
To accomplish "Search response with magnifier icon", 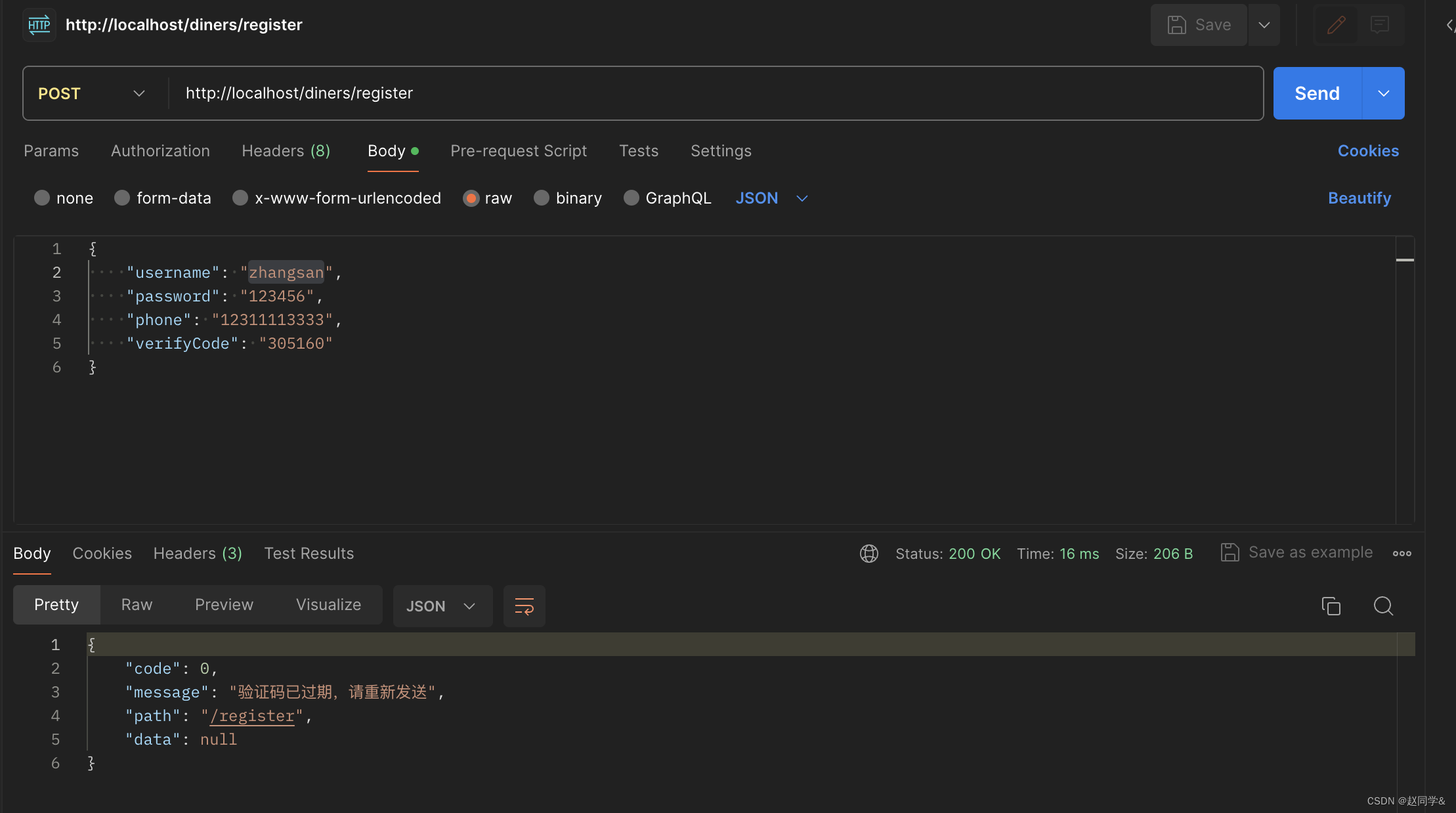I will (1383, 605).
